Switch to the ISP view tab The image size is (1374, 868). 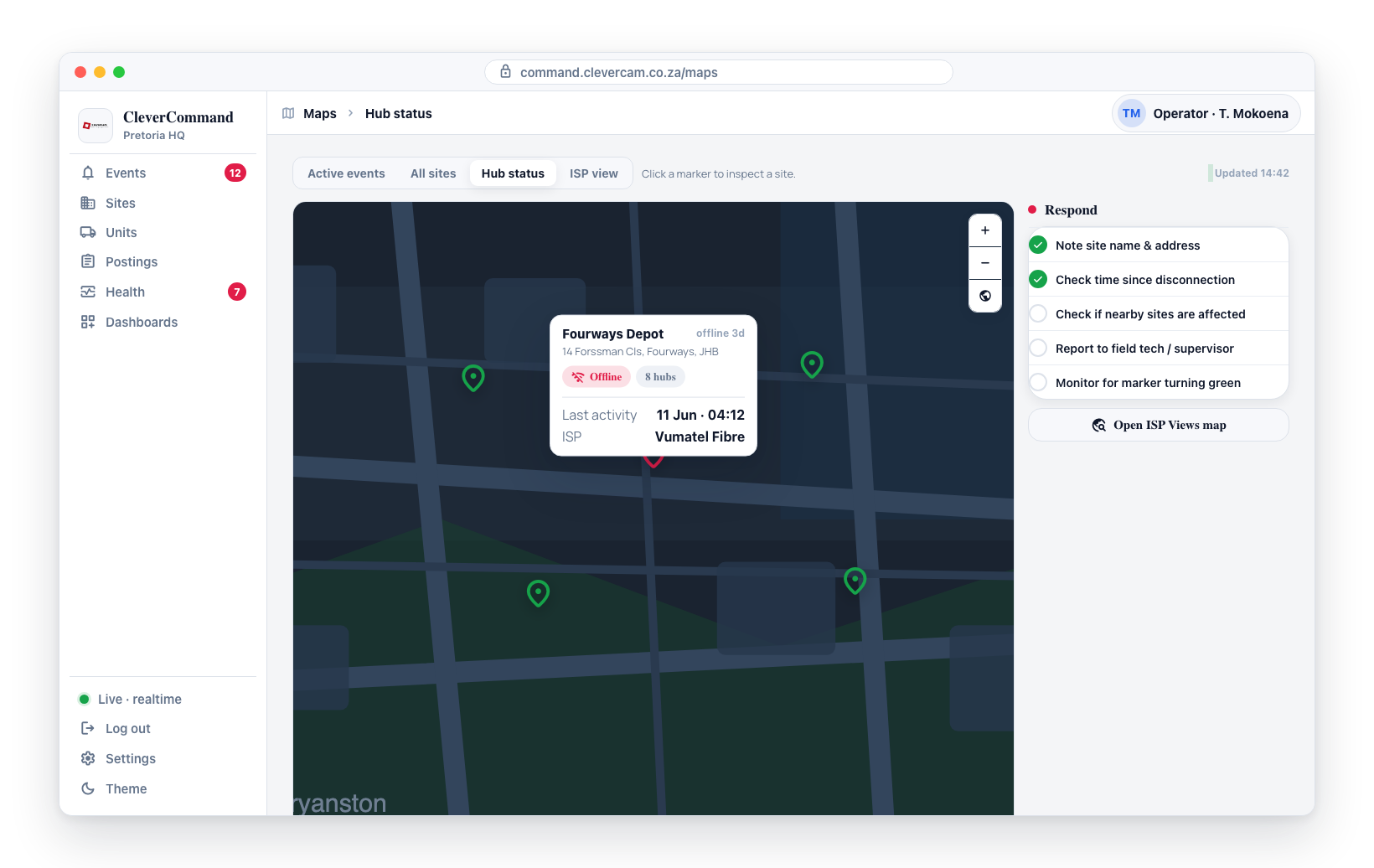(x=594, y=173)
